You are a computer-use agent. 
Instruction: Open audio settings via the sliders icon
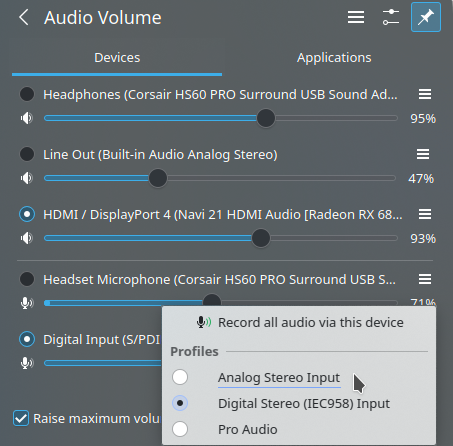coord(391,17)
